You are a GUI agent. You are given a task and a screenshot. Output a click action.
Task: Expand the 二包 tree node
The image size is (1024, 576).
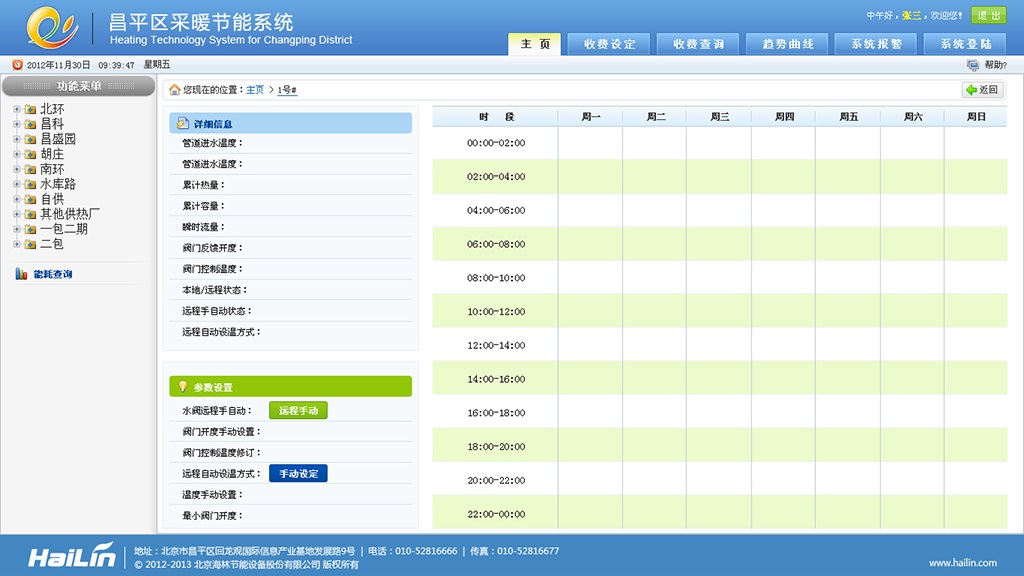point(17,244)
